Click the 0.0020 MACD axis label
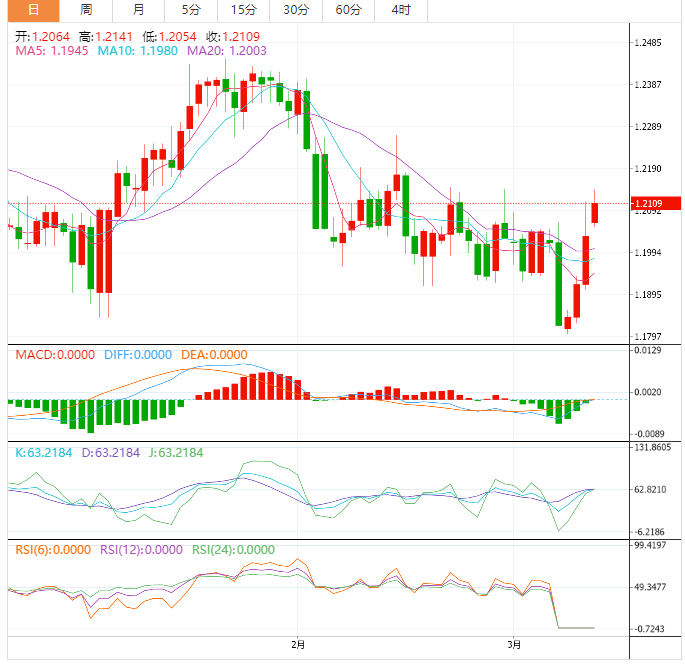Viewport: 685px width, 669px height. (648, 392)
